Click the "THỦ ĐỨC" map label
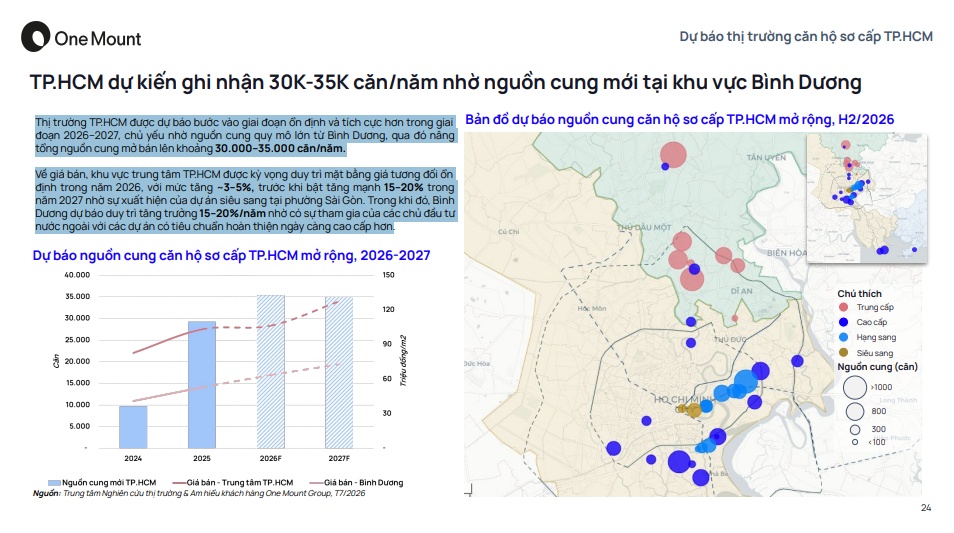 click(x=730, y=340)
